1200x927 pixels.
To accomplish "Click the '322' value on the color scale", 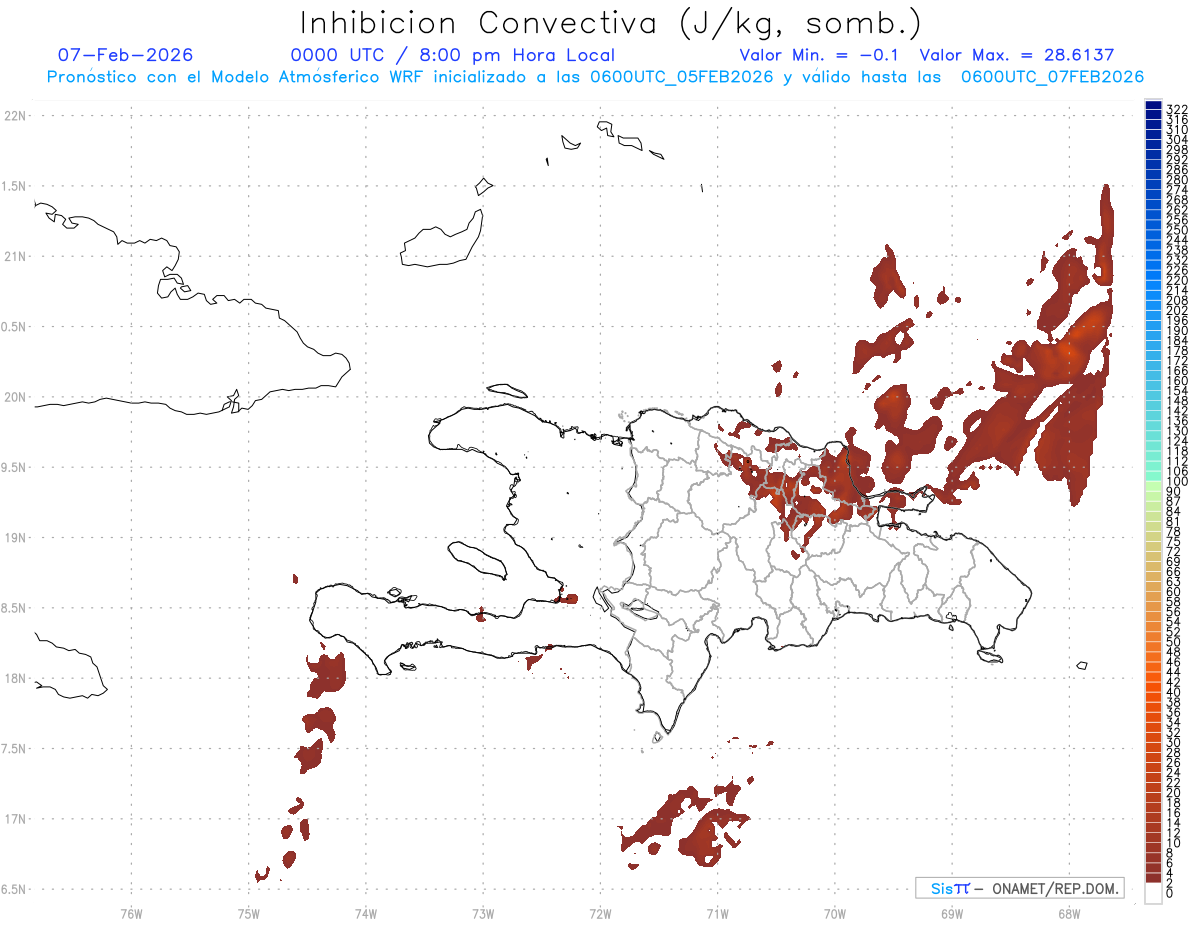I will (x=1176, y=108).
